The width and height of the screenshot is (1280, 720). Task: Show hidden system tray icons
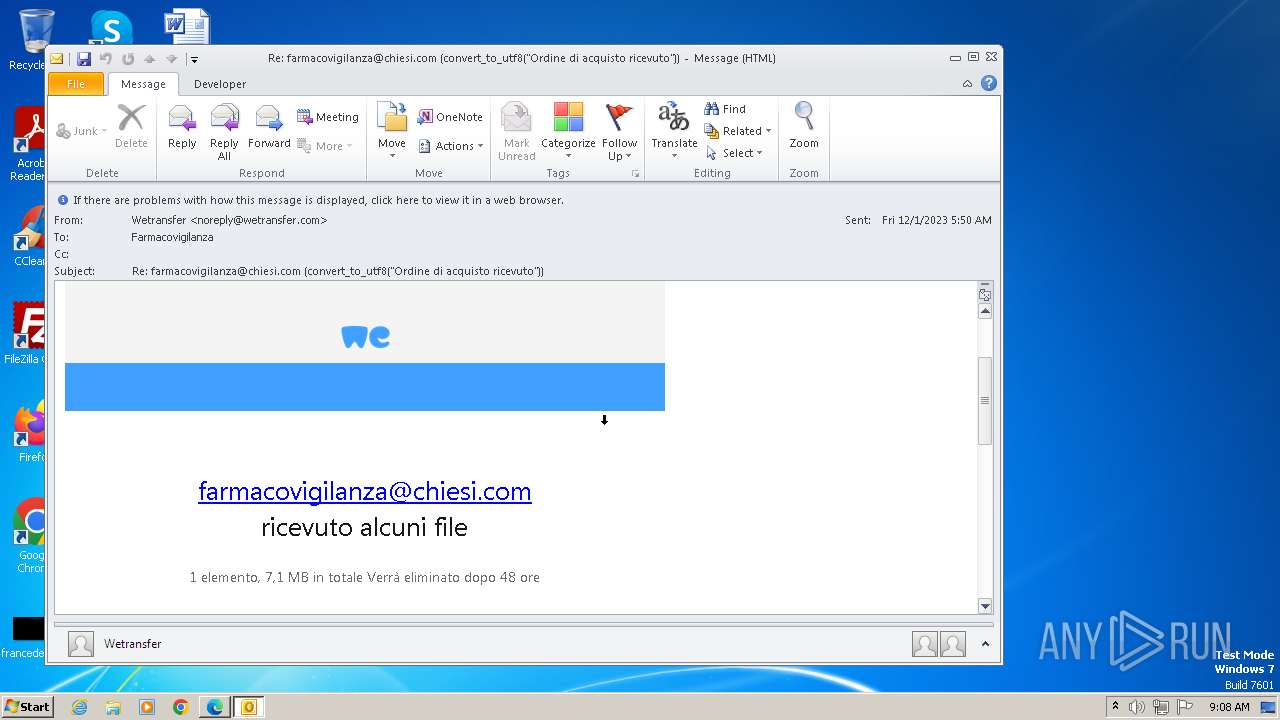tap(1115, 707)
